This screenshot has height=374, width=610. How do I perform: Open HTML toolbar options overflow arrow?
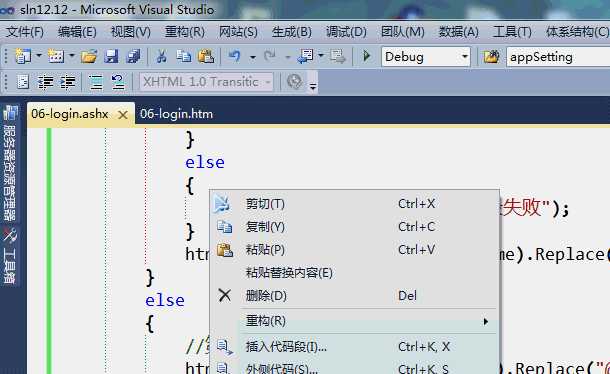point(313,86)
